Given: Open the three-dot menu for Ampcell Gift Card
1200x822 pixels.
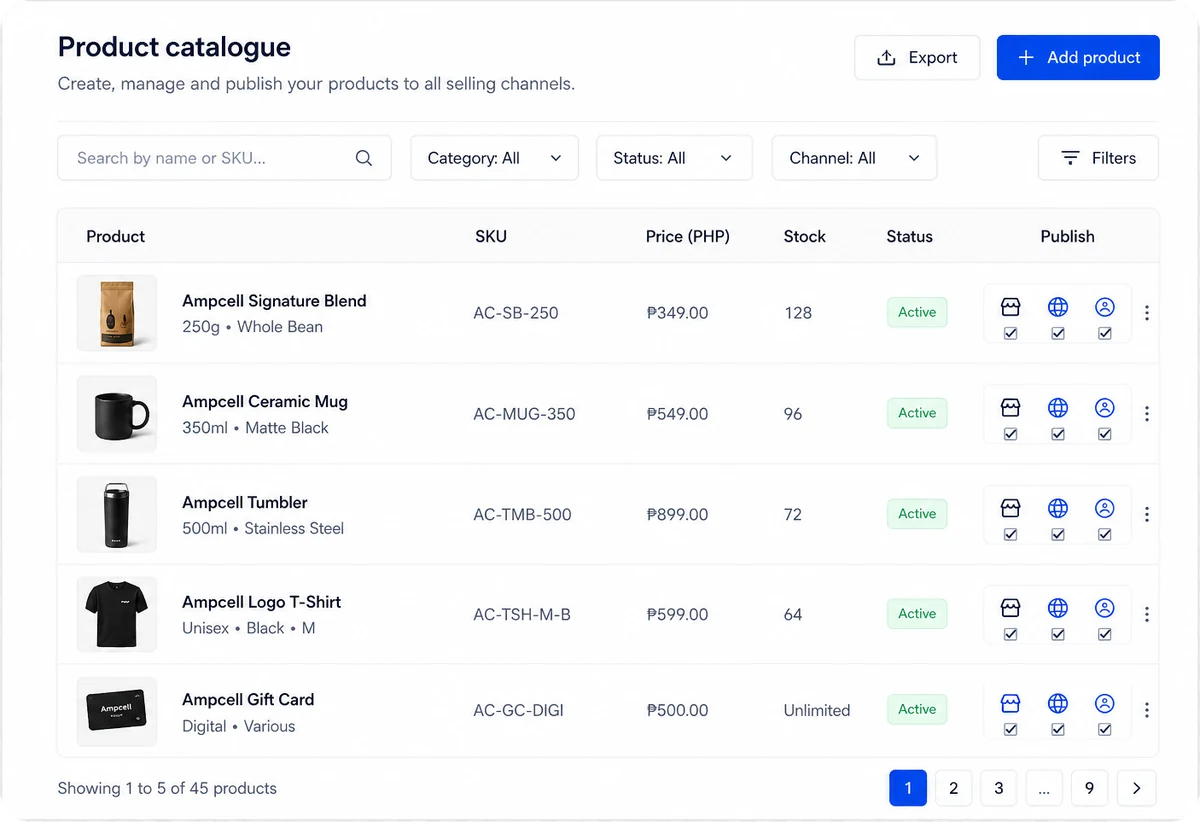Looking at the screenshot, I should point(1147,710).
